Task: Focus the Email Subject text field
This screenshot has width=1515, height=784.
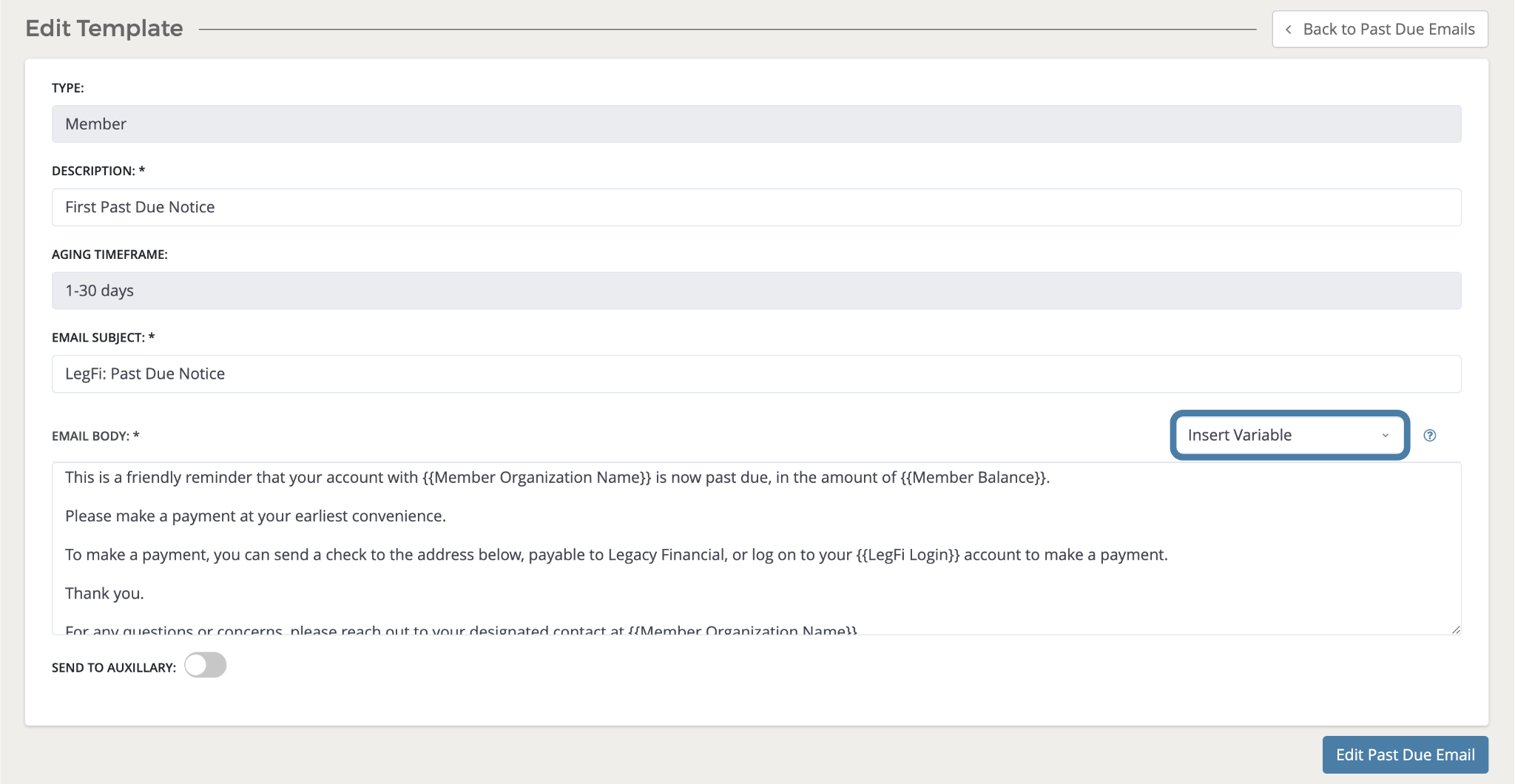Action: click(x=755, y=374)
